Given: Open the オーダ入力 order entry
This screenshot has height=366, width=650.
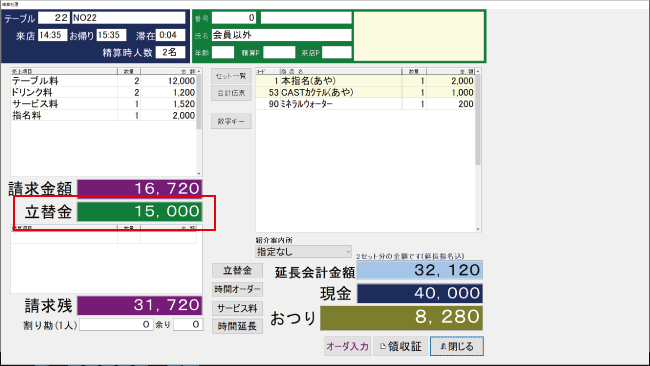Looking at the screenshot, I should pos(347,346).
